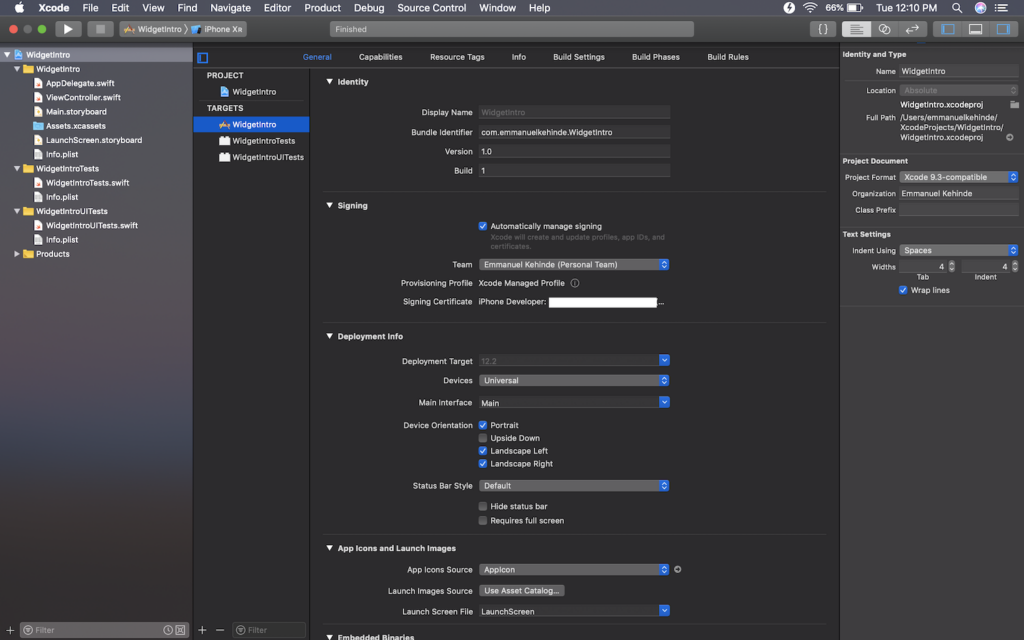The image size is (1024, 640).
Task: Filter navigator by recently edited files
Action: point(168,630)
